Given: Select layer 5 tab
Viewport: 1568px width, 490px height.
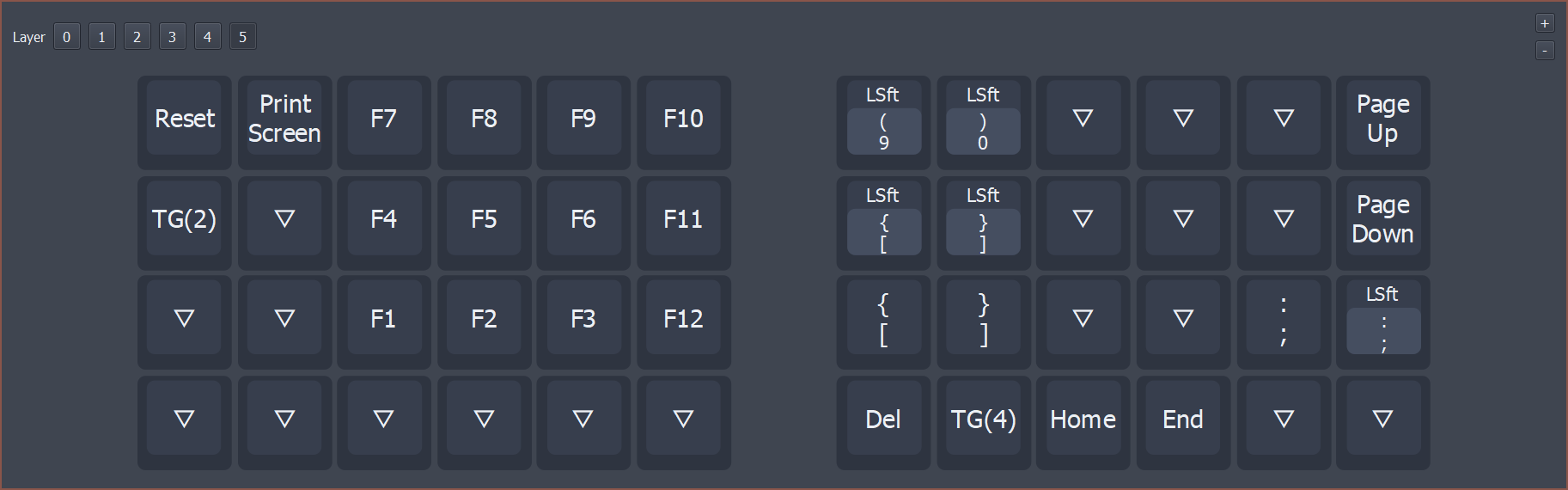Looking at the screenshot, I should coord(242,37).
